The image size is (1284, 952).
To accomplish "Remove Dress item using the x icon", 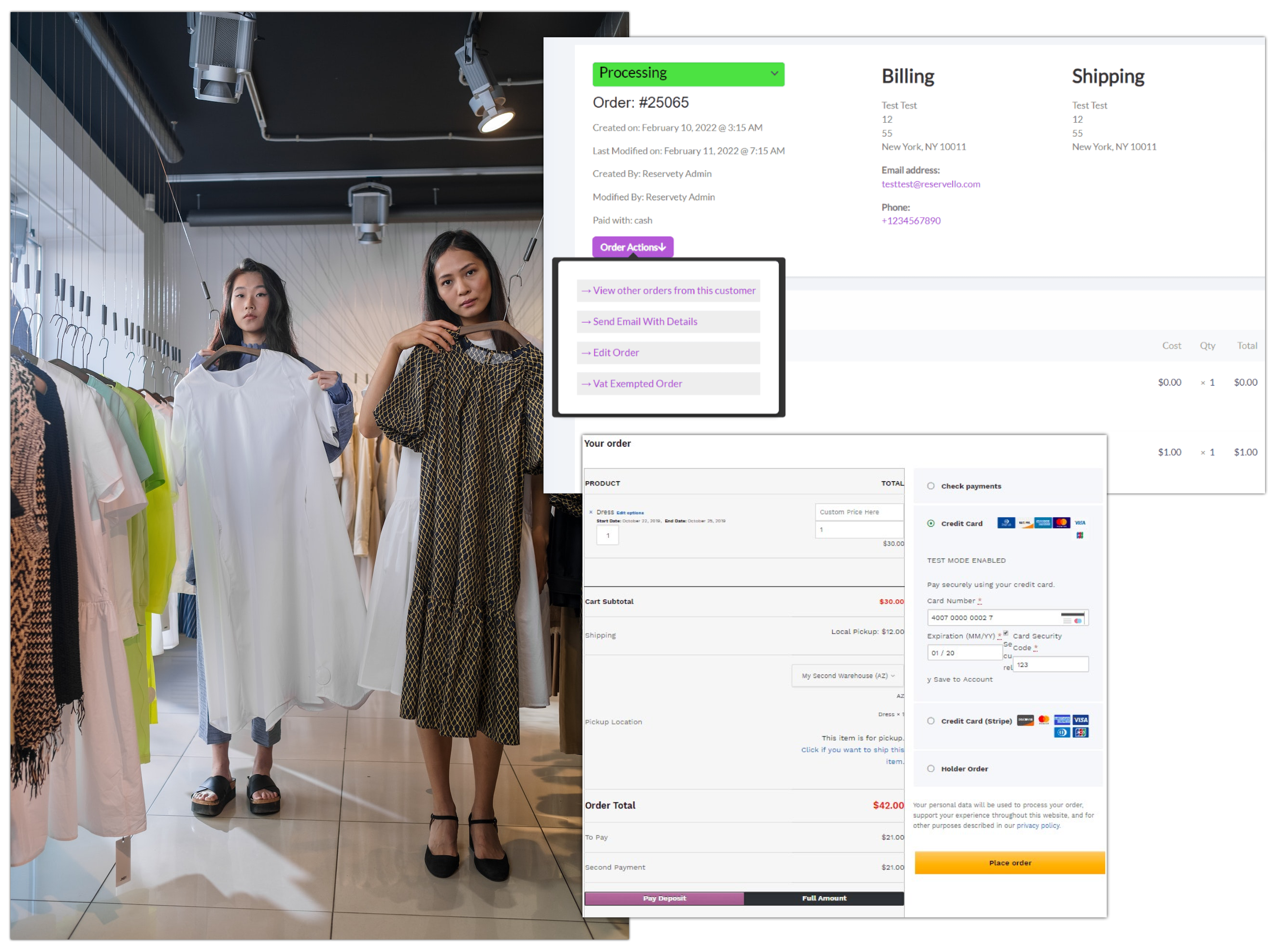I will pos(591,512).
